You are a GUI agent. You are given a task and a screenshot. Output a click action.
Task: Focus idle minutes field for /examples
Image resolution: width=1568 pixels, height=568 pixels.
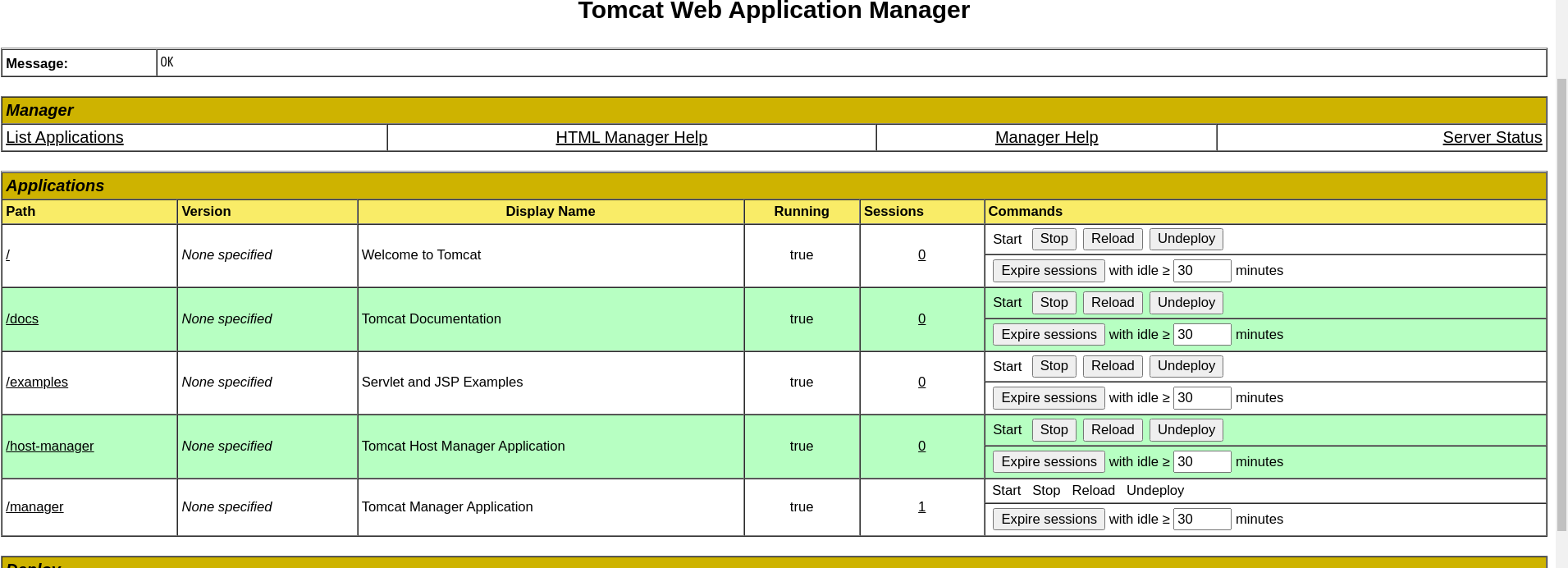tap(1202, 398)
